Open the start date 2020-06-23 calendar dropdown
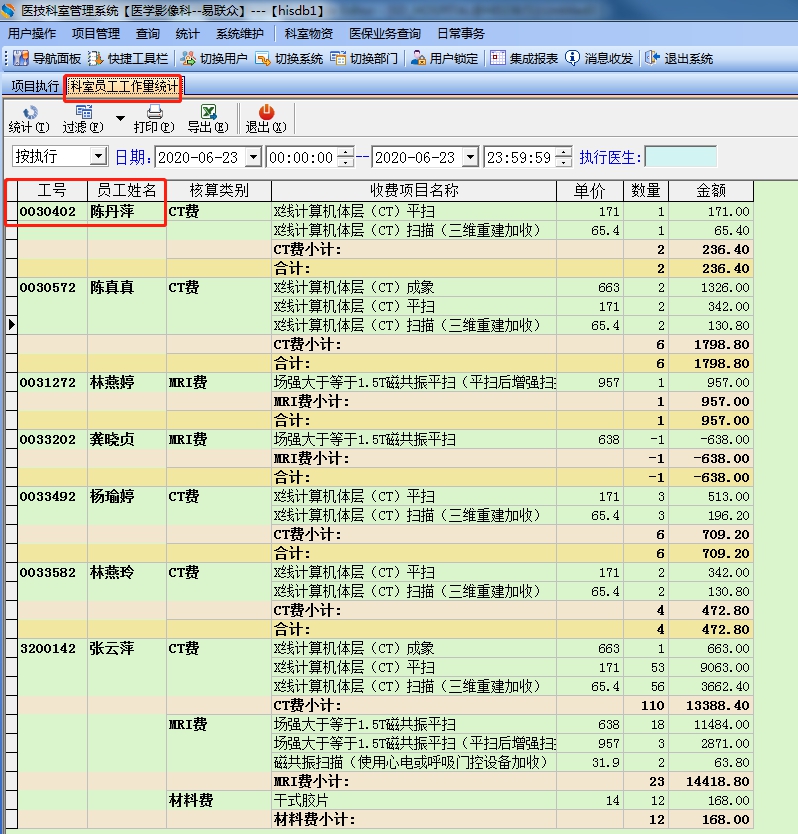The width and height of the screenshot is (798, 834). (253, 157)
